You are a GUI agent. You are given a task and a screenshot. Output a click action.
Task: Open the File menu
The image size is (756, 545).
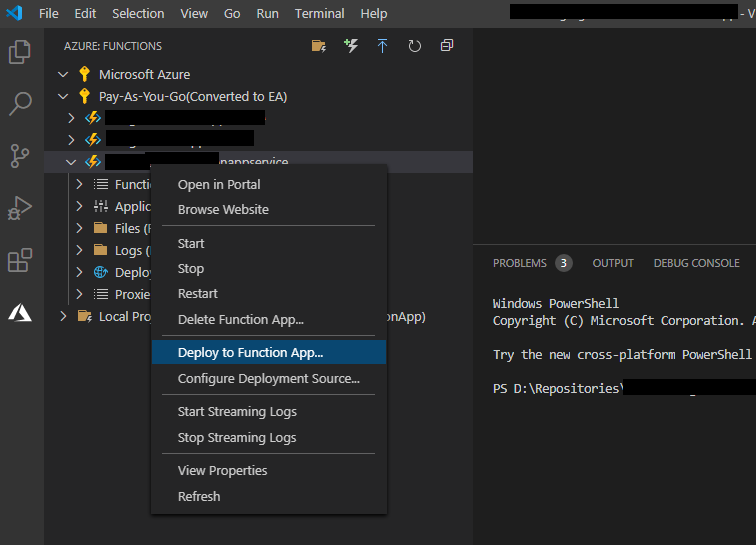click(x=49, y=14)
